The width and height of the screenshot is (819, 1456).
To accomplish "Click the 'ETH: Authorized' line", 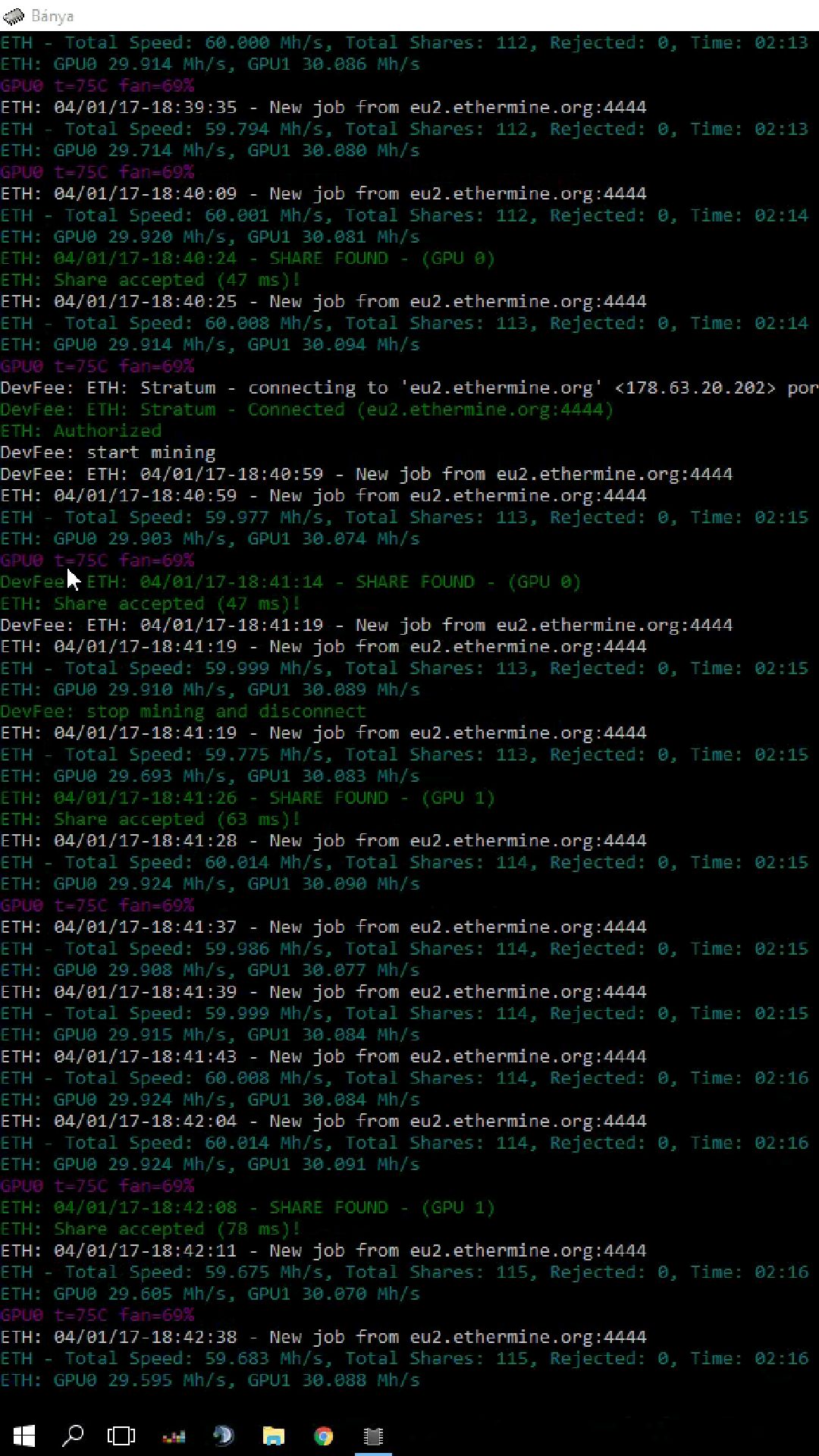I will [x=81, y=431].
